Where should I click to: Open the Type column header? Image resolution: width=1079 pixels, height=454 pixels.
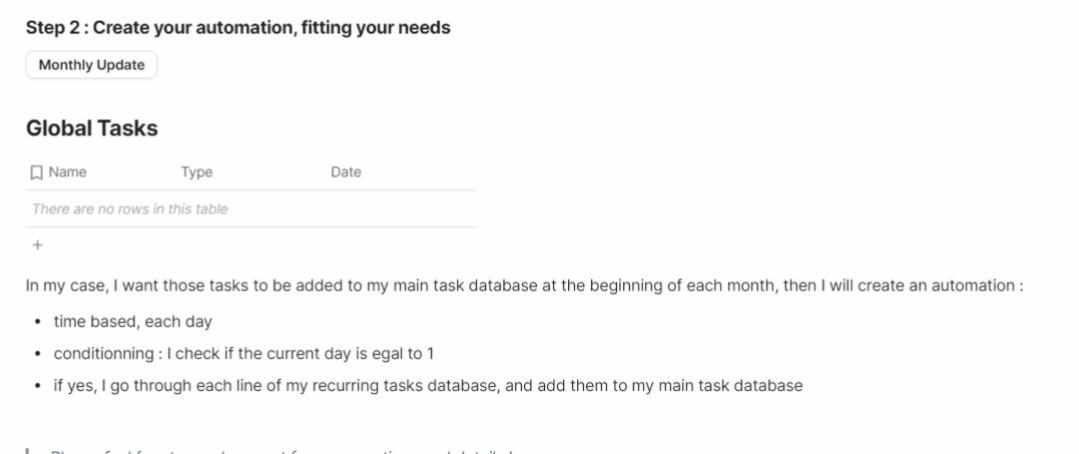(197, 172)
